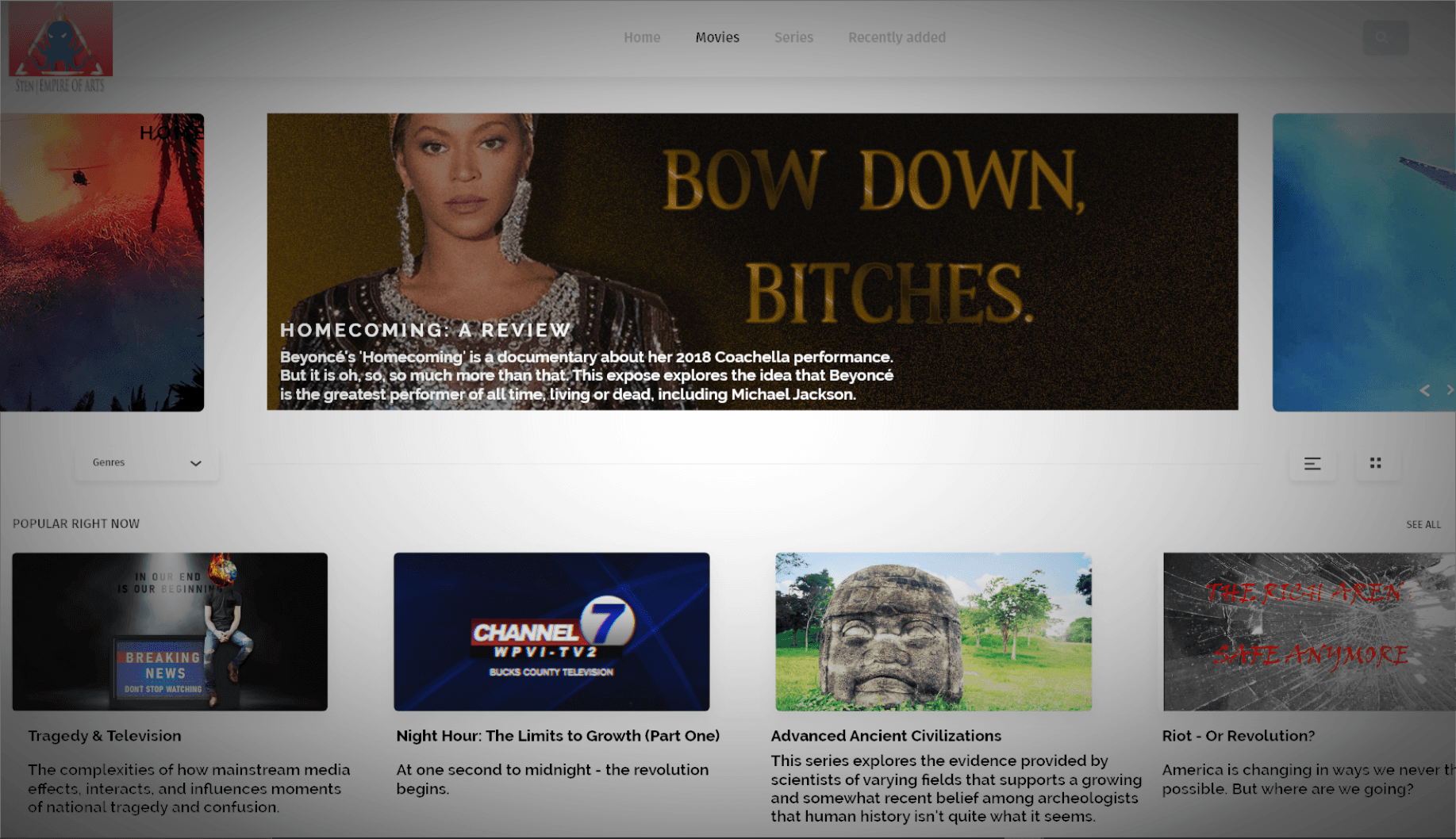Switch to list view layout
This screenshot has height=839, width=1456.
pos(1312,464)
